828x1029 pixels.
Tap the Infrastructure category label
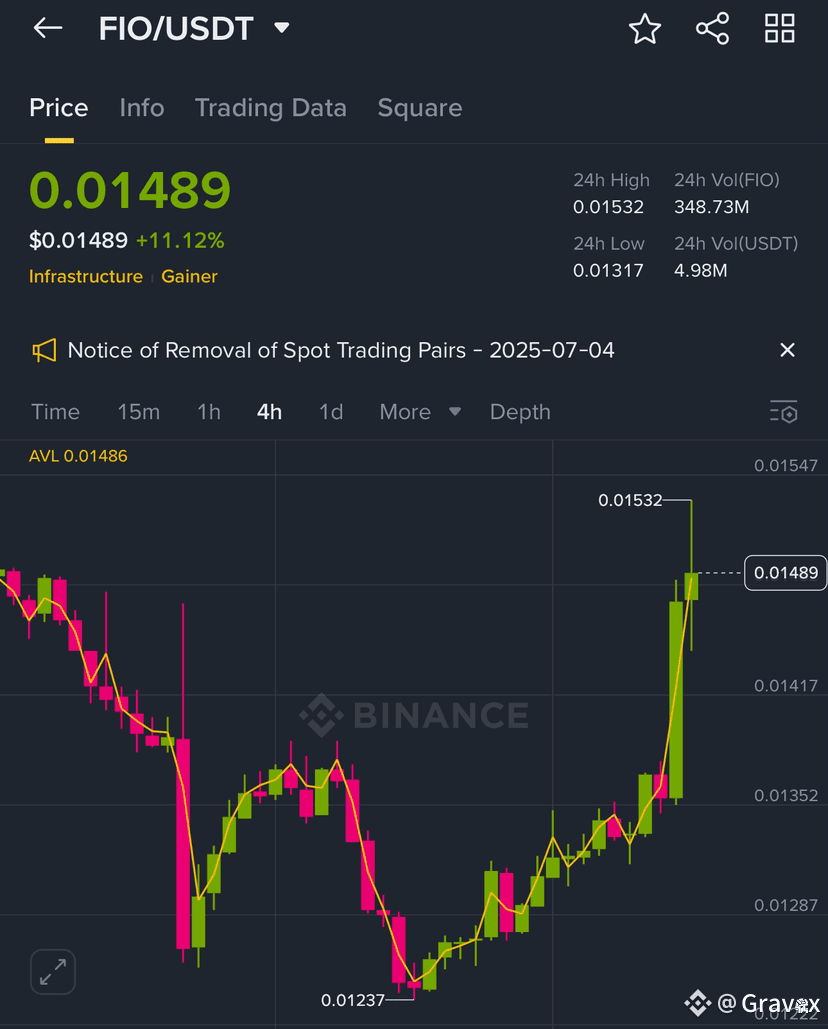coord(86,276)
